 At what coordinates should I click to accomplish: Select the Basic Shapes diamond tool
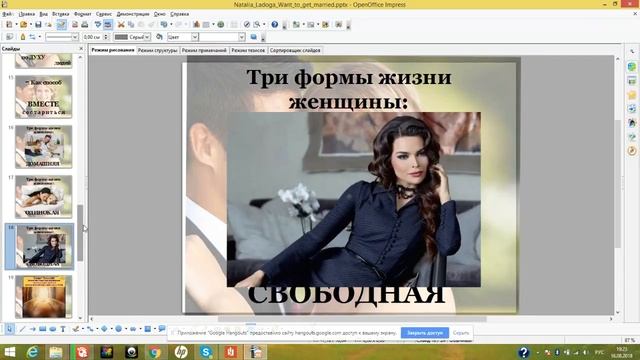click(x=104, y=329)
